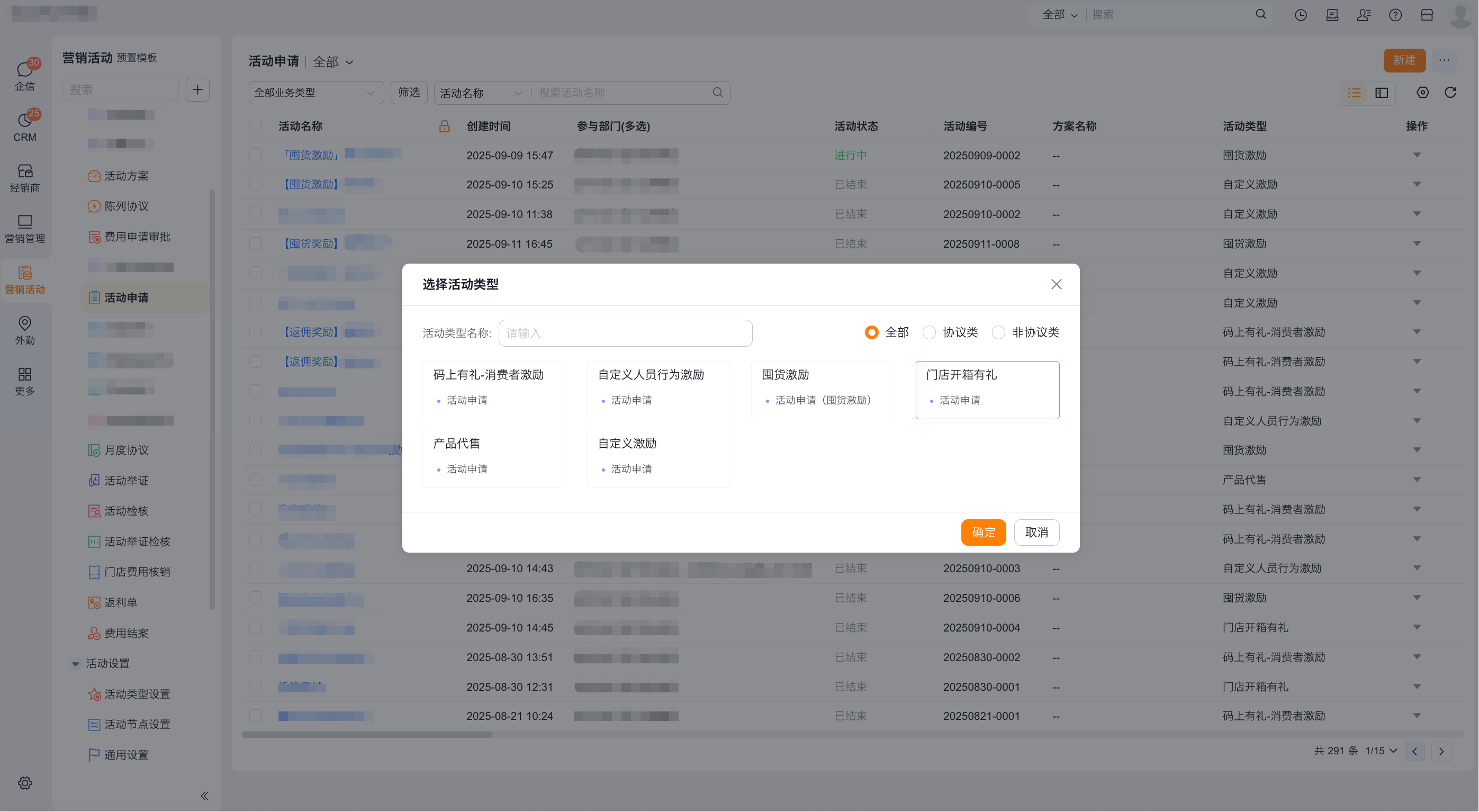Click the refresh icon above the table
This screenshot has width=1479, height=812.
1450,93
